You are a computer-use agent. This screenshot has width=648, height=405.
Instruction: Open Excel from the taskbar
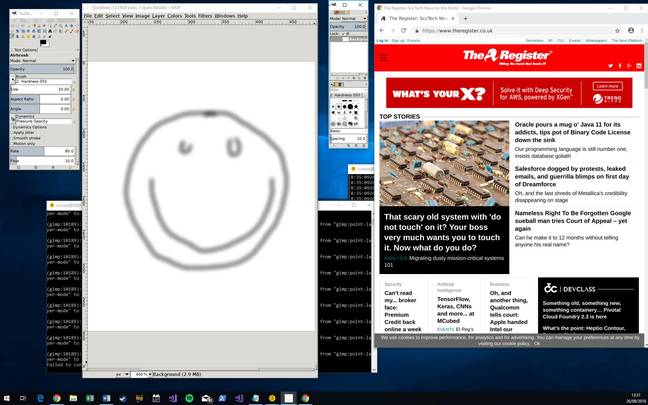(90, 398)
